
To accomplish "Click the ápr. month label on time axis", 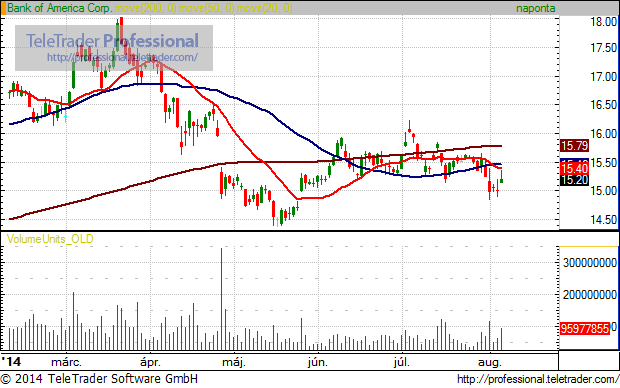I will pos(151,362).
